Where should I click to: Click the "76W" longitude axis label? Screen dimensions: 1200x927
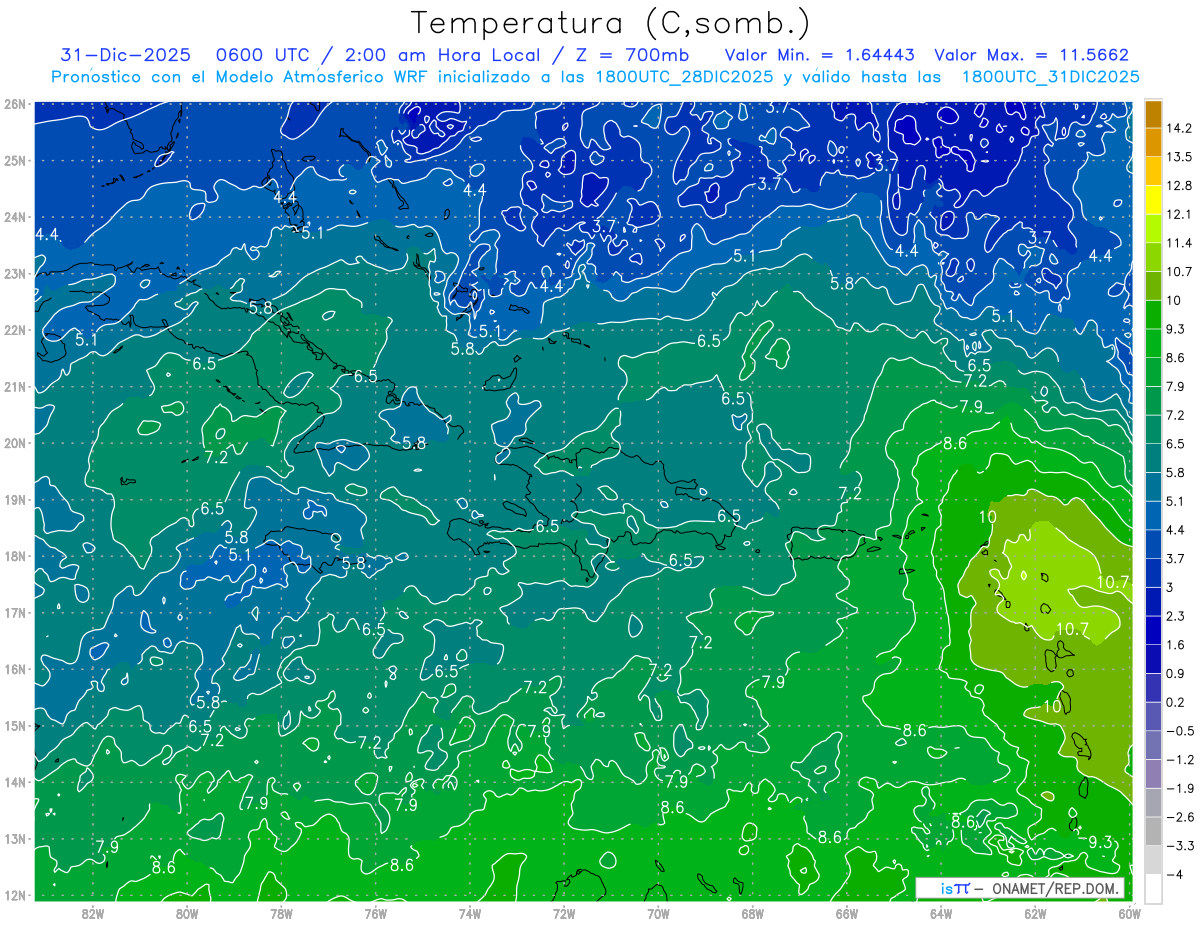coord(375,913)
